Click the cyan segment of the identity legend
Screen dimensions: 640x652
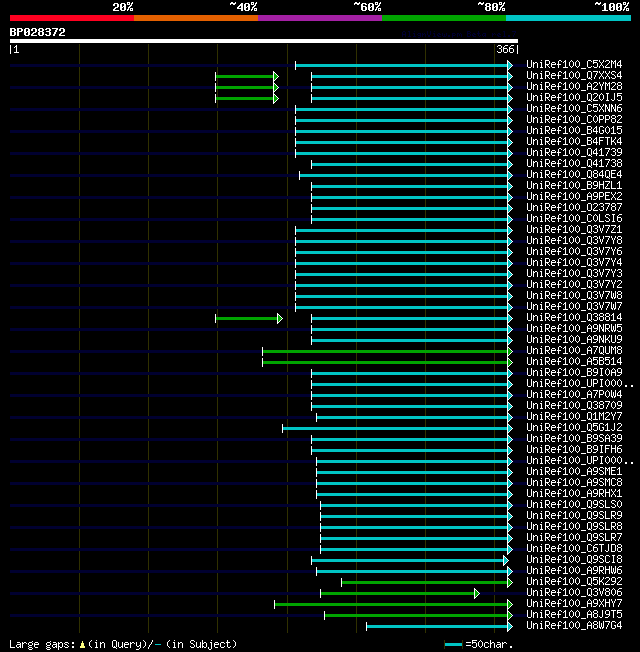(x=568, y=18)
